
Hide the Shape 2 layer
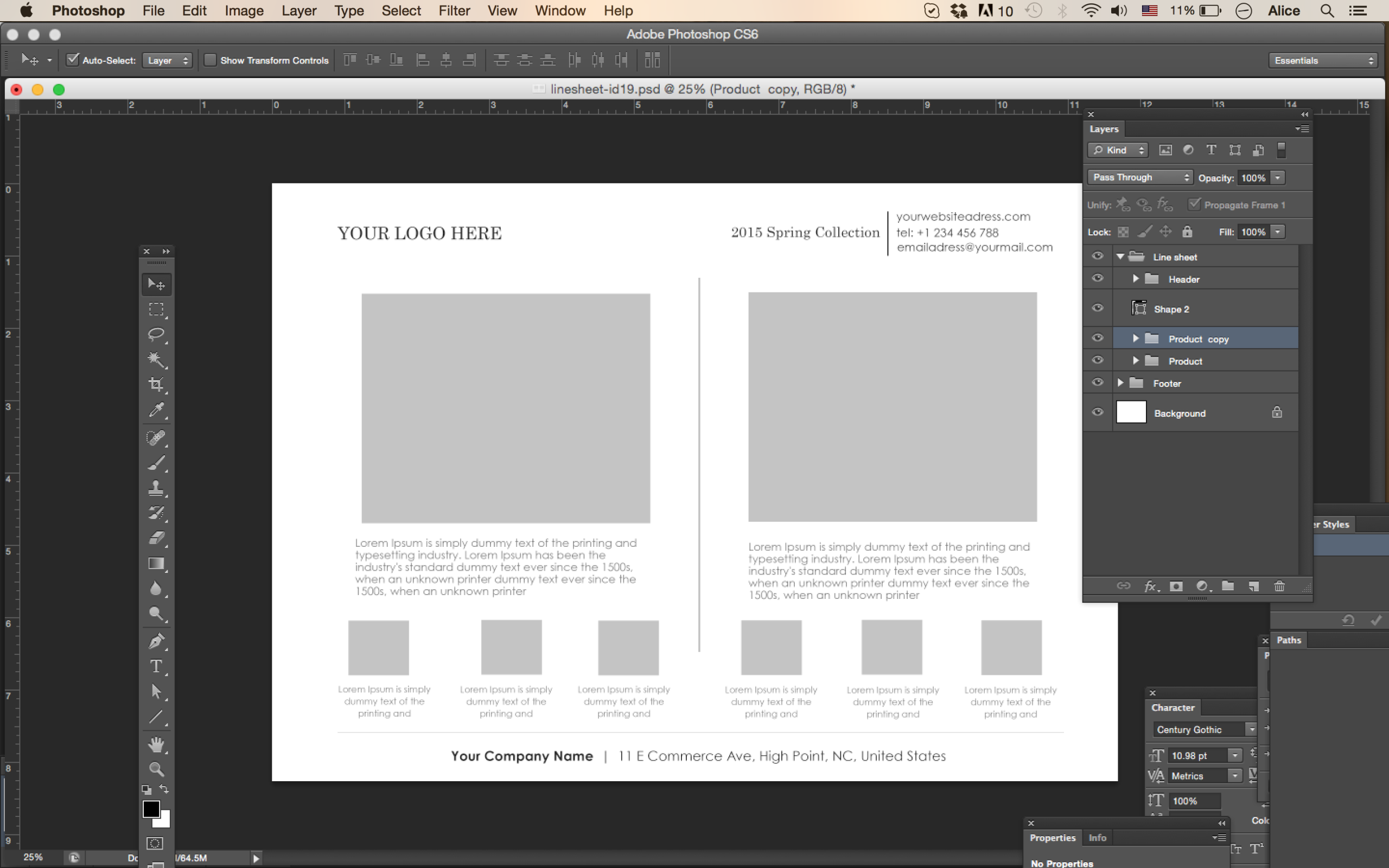pyautogui.click(x=1098, y=308)
